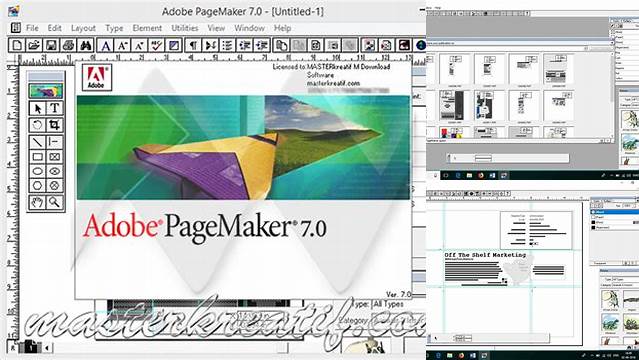639x360 pixels.
Task: Click the Open folder toolbar icon
Action: (34, 45)
